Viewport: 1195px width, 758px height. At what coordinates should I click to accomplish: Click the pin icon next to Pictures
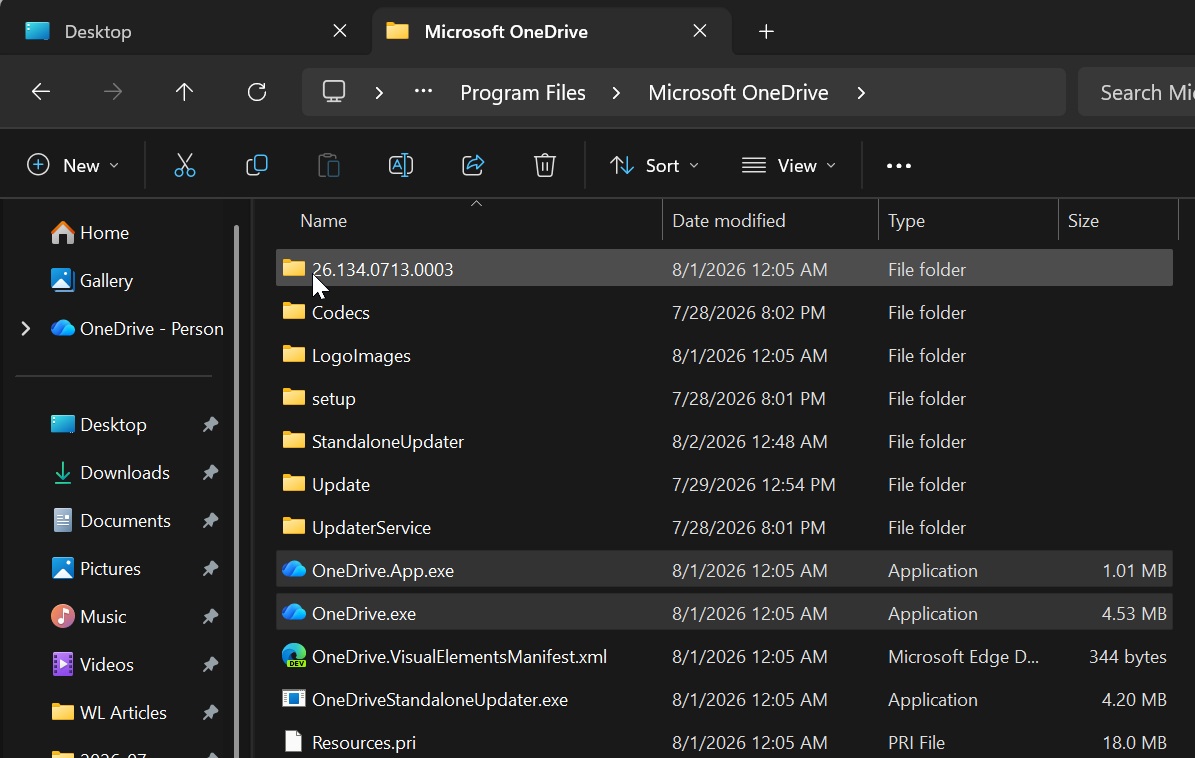click(x=210, y=568)
